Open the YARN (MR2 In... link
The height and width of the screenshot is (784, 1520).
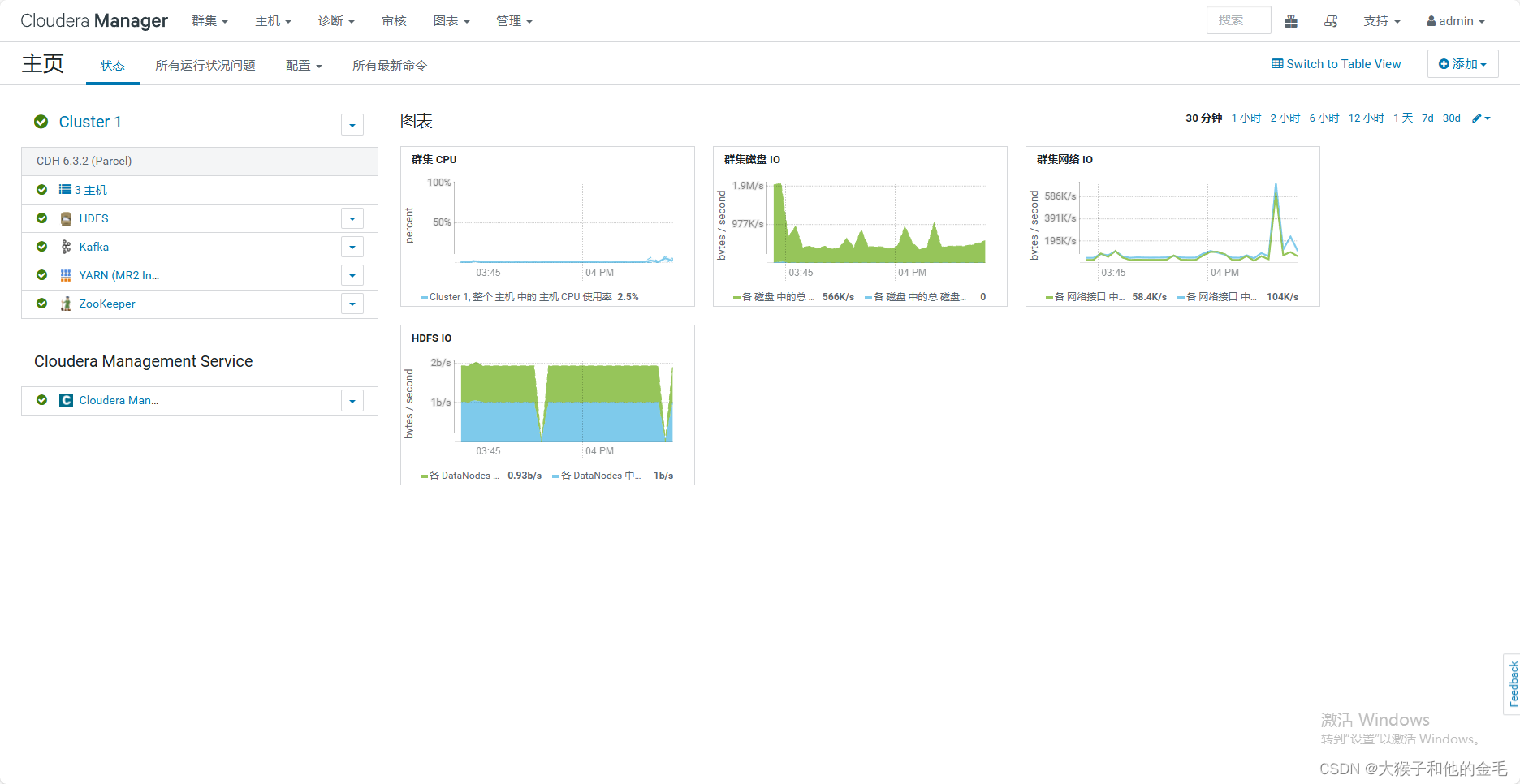119,275
